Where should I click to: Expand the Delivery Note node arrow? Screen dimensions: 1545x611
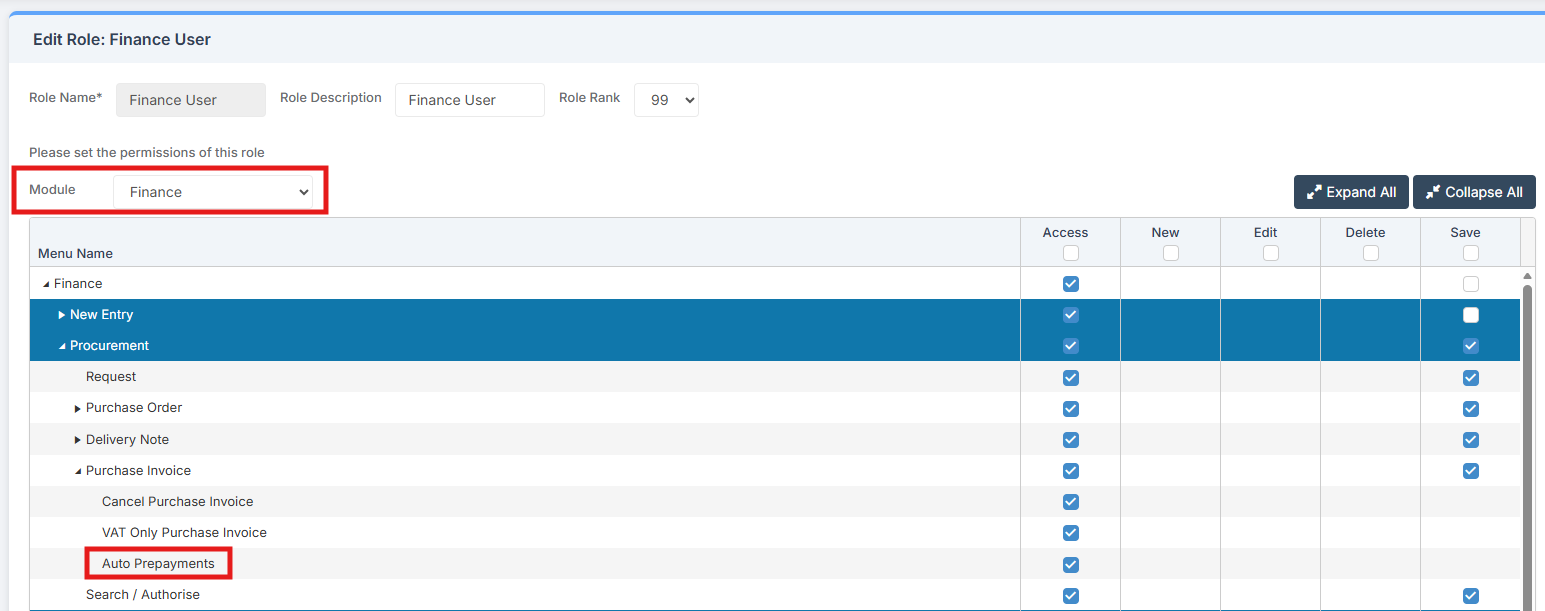click(x=78, y=440)
